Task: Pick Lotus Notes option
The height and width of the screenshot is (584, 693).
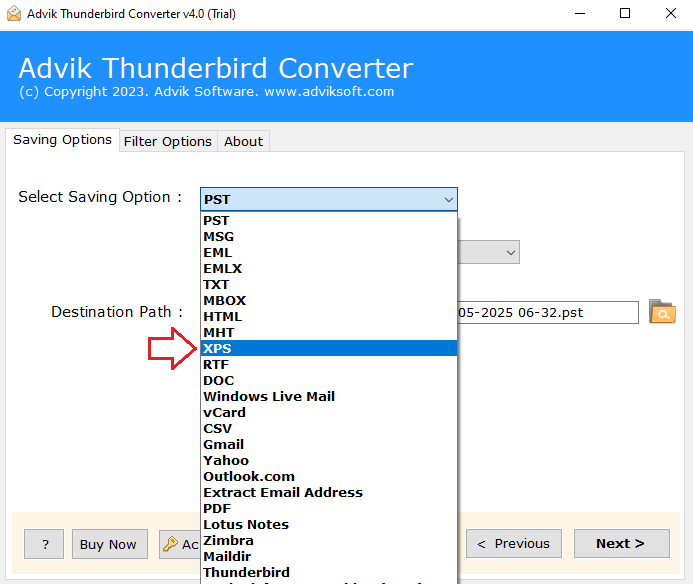Action: tap(328, 524)
